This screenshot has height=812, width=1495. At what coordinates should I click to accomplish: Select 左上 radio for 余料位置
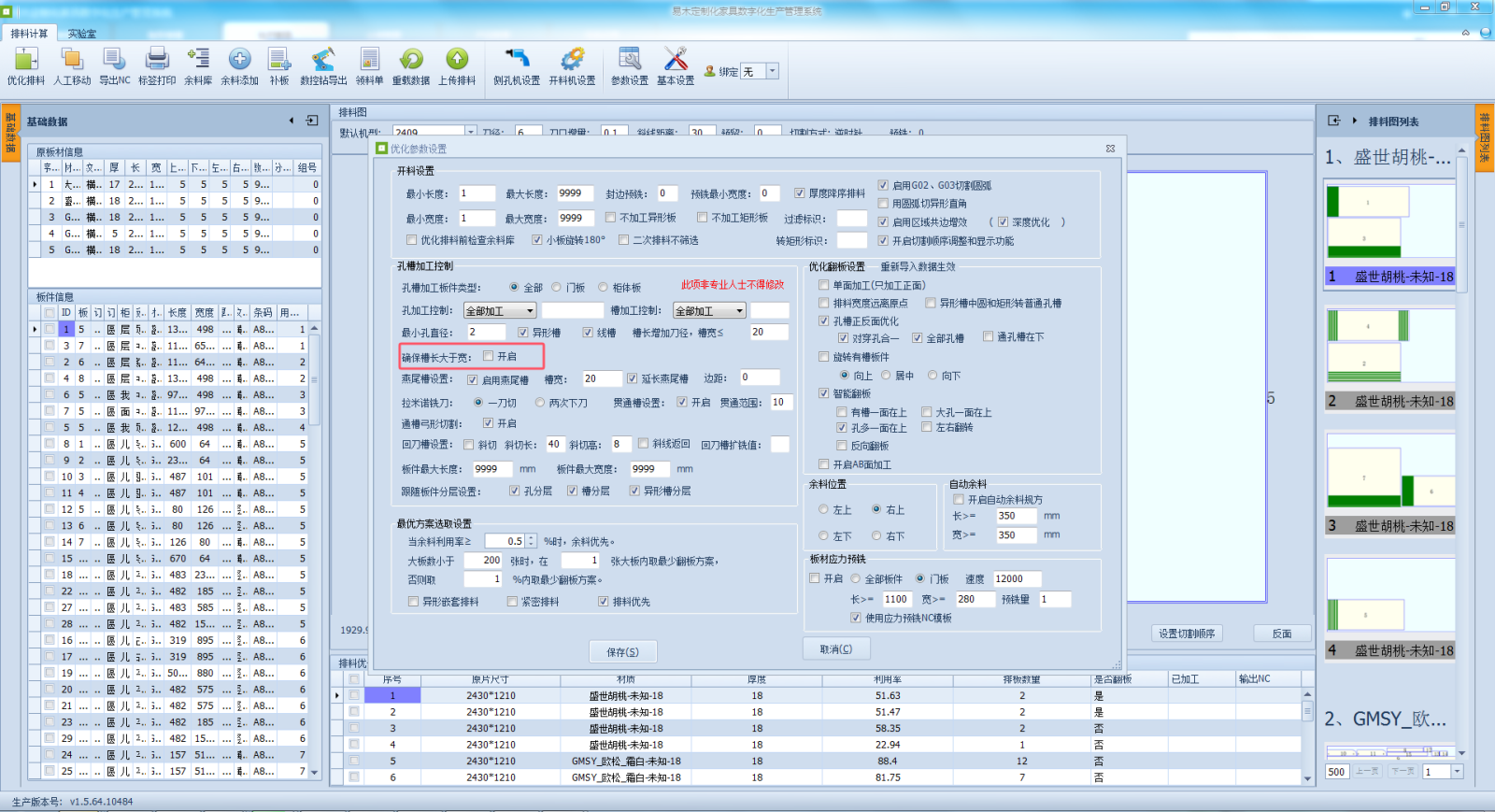click(x=823, y=509)
